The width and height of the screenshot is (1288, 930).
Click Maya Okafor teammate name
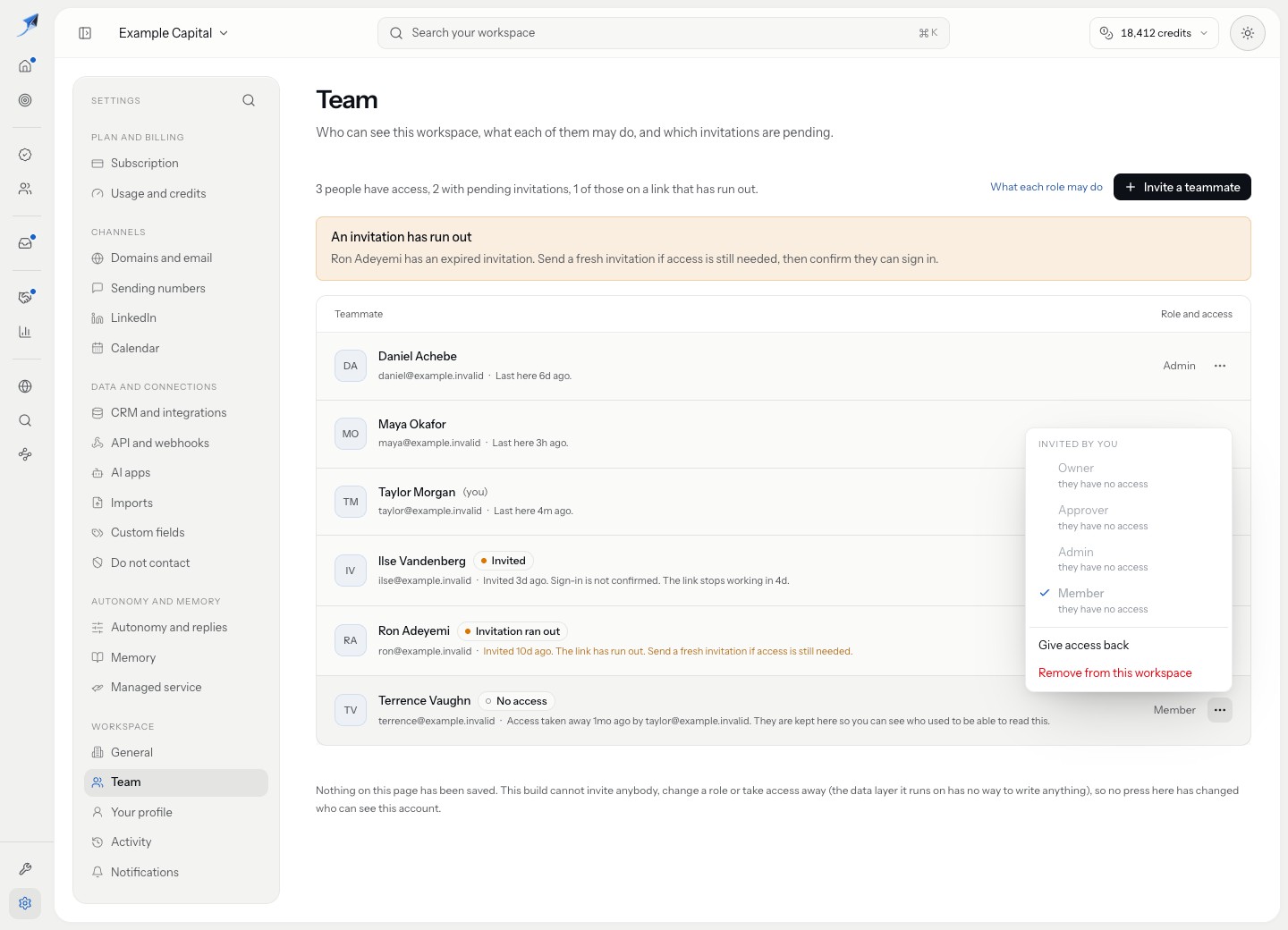(411, 424)
